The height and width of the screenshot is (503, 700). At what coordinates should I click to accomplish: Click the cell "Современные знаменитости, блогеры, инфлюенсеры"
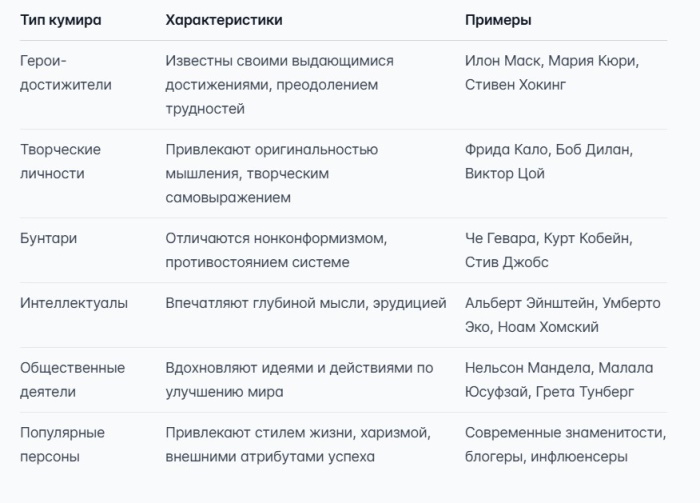pyautogui.click(x=565, y=445)
